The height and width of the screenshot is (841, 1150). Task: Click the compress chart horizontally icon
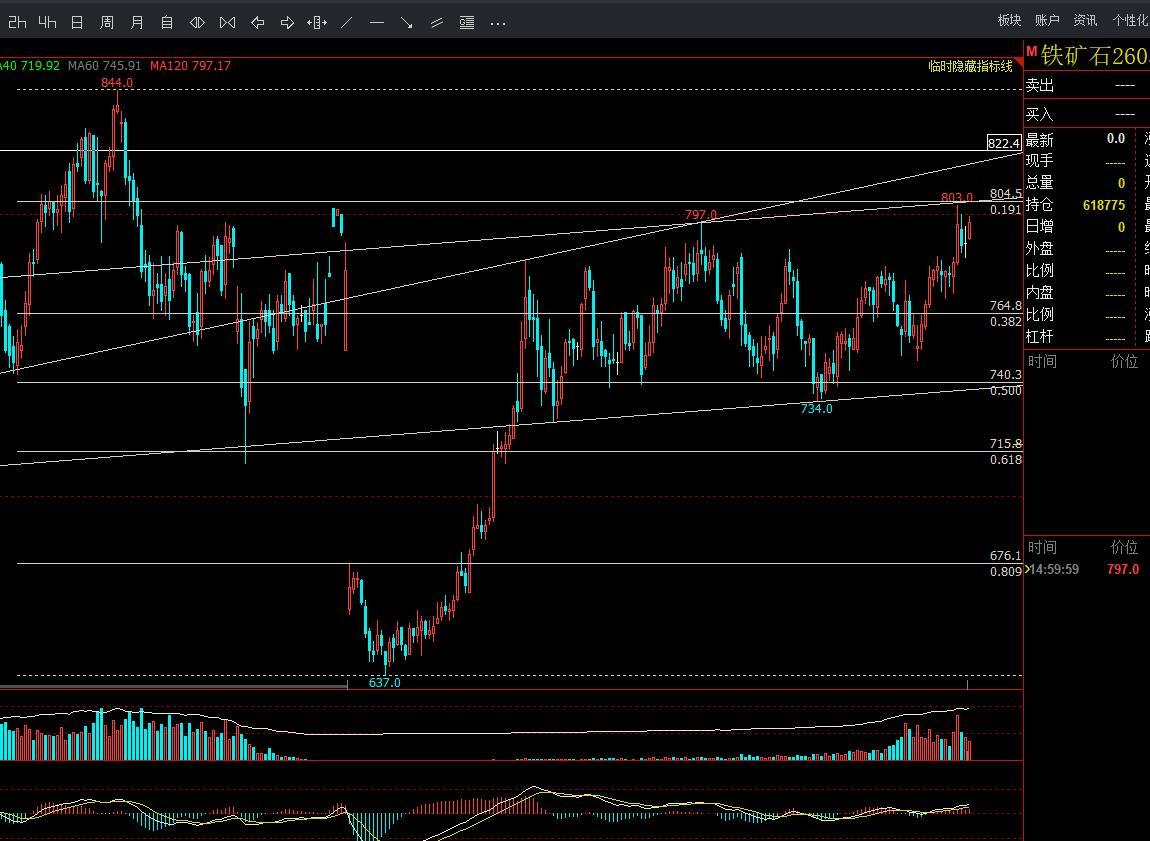[x=227, y=23]
